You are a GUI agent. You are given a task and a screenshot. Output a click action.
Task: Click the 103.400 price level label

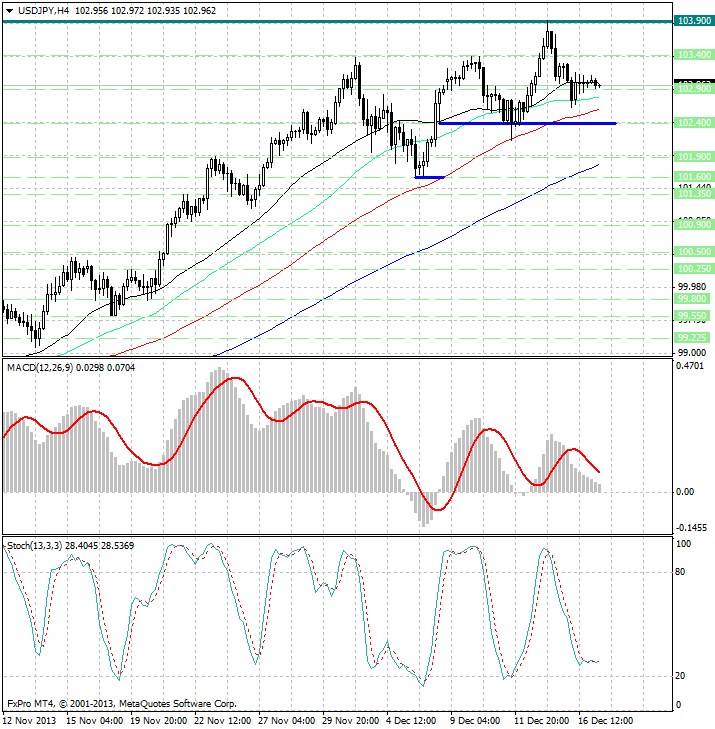(x=694, y=55)
